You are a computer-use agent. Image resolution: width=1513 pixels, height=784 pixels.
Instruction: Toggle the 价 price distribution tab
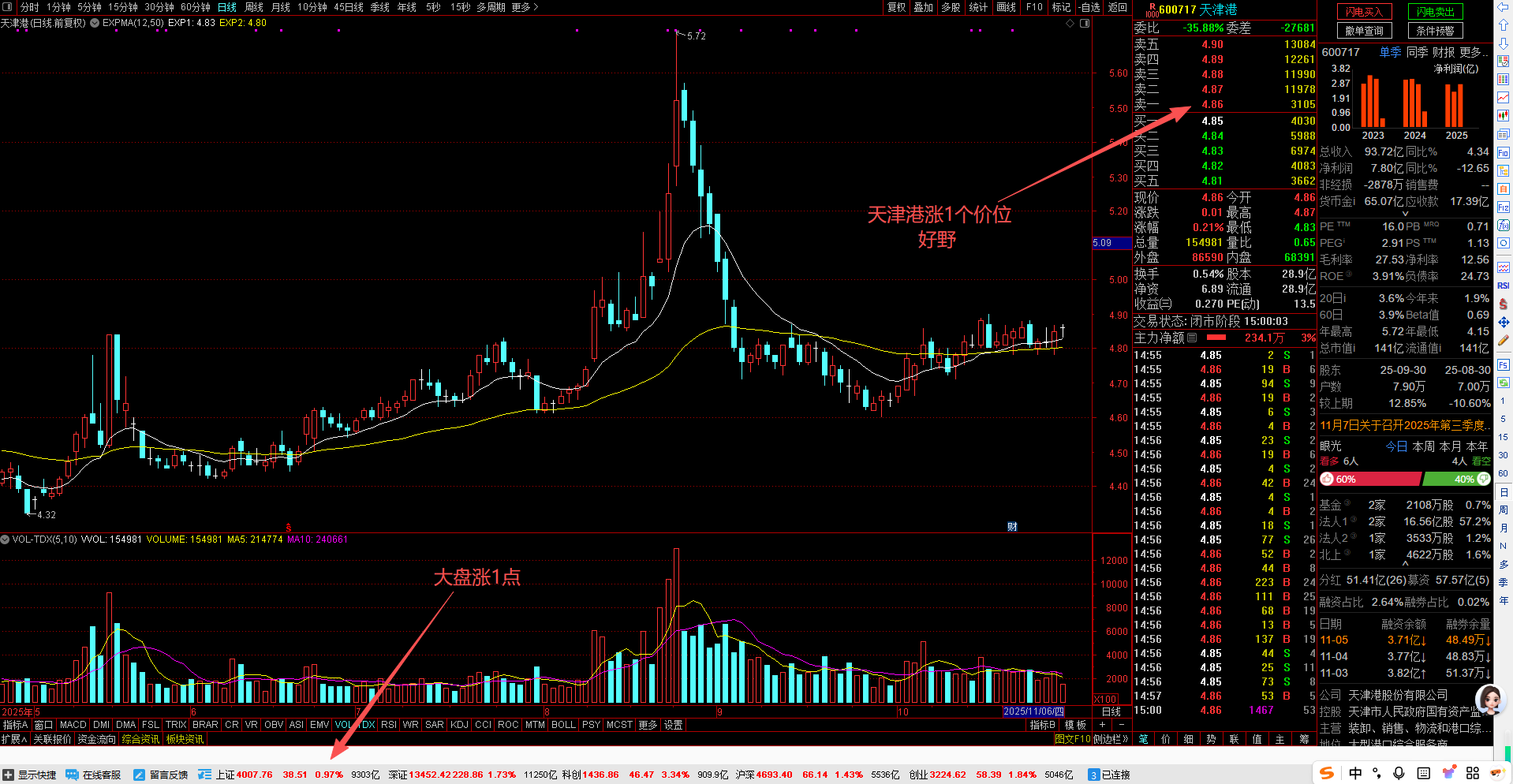pos(1166,739)
